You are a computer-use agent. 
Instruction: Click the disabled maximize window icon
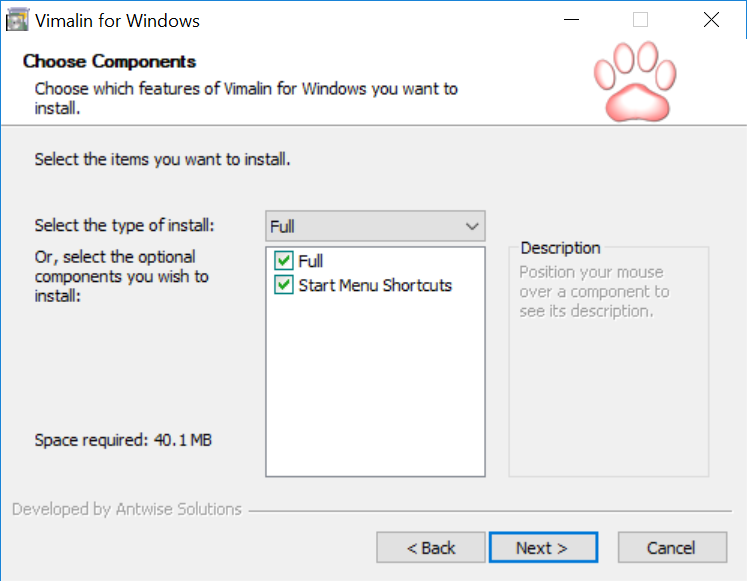coord(640,20)
